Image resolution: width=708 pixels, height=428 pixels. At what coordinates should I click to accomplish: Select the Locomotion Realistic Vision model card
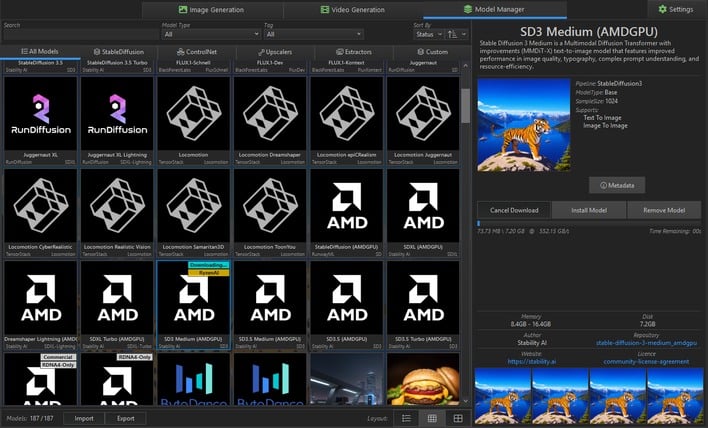pos(117,213)
